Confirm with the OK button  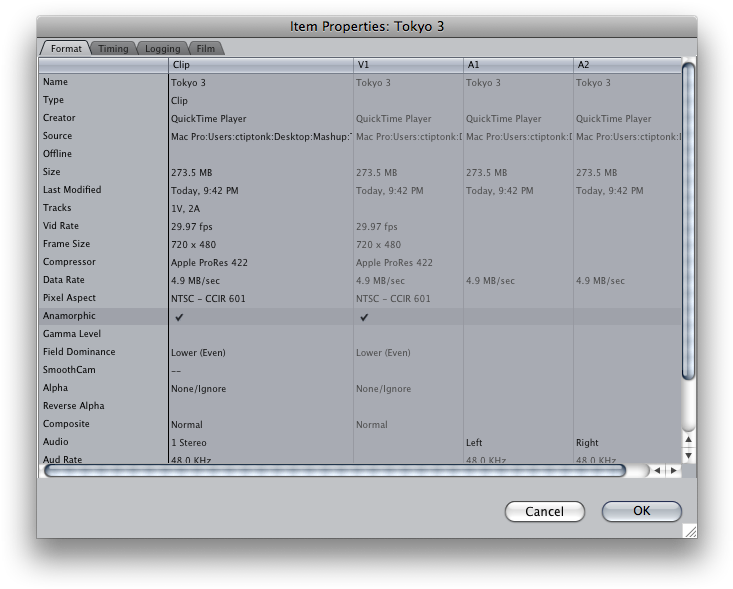[641, 511]
